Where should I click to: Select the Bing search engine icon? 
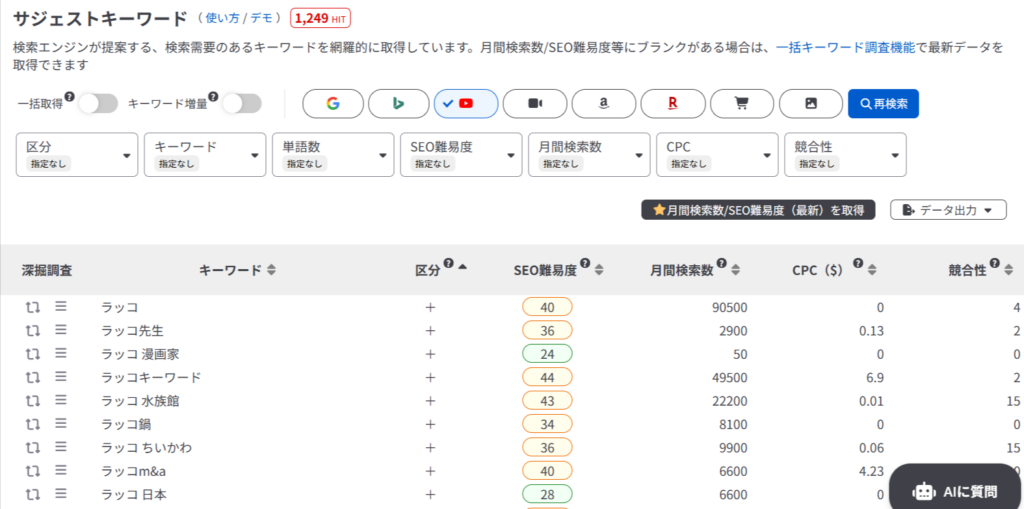click(x=397, y=104)
